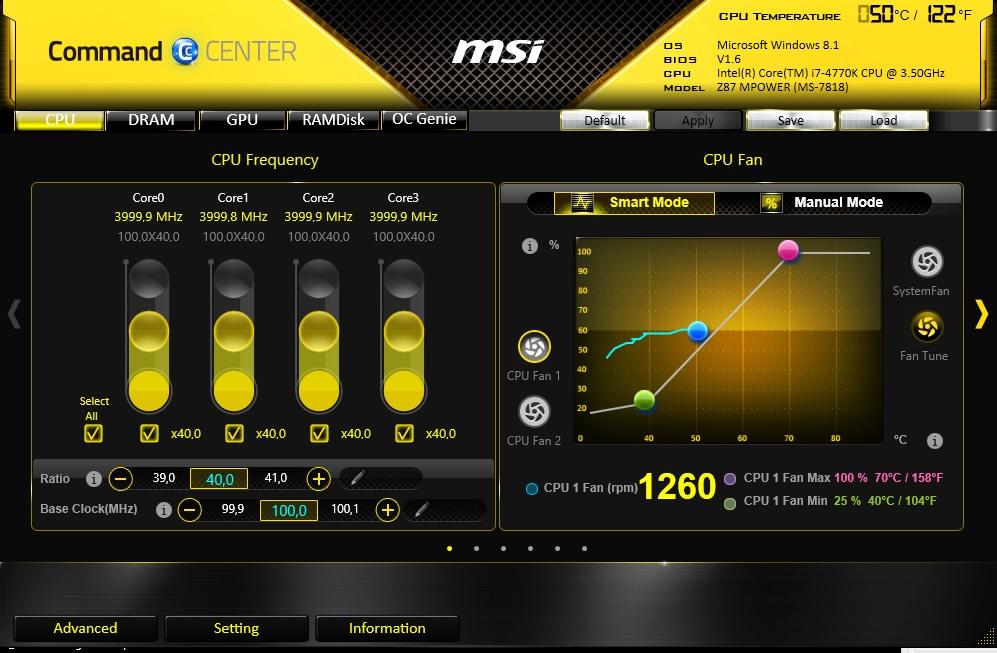Click the Smart Mode graph icon
997x653 pixels.
582,203
